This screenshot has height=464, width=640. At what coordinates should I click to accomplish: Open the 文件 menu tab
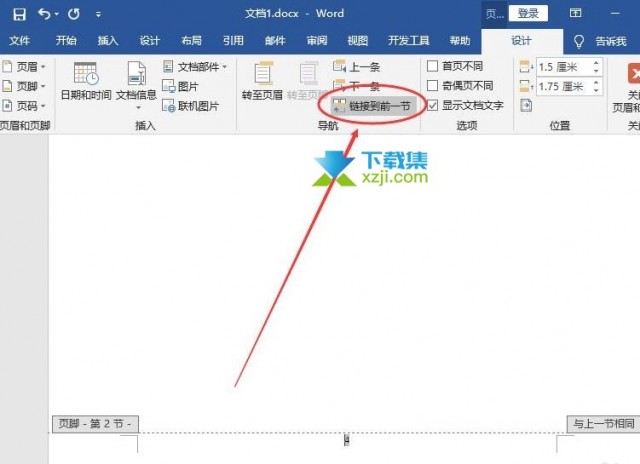(19, 41)
